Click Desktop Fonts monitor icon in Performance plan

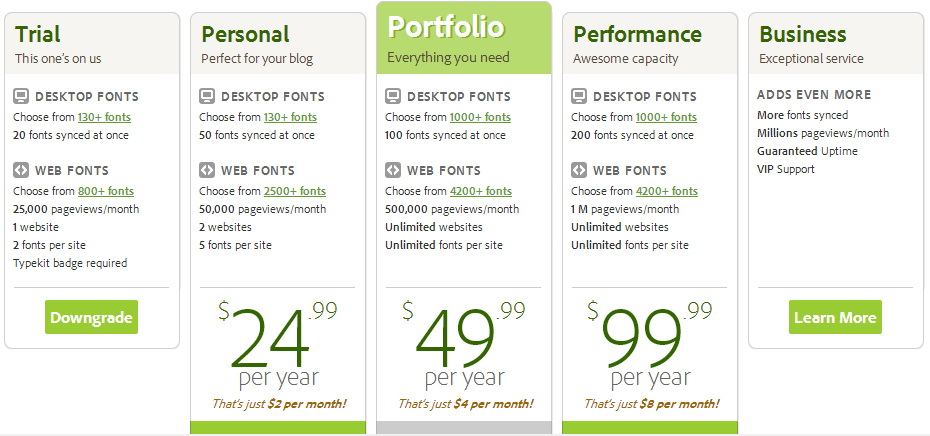click(x=579, y=96)
